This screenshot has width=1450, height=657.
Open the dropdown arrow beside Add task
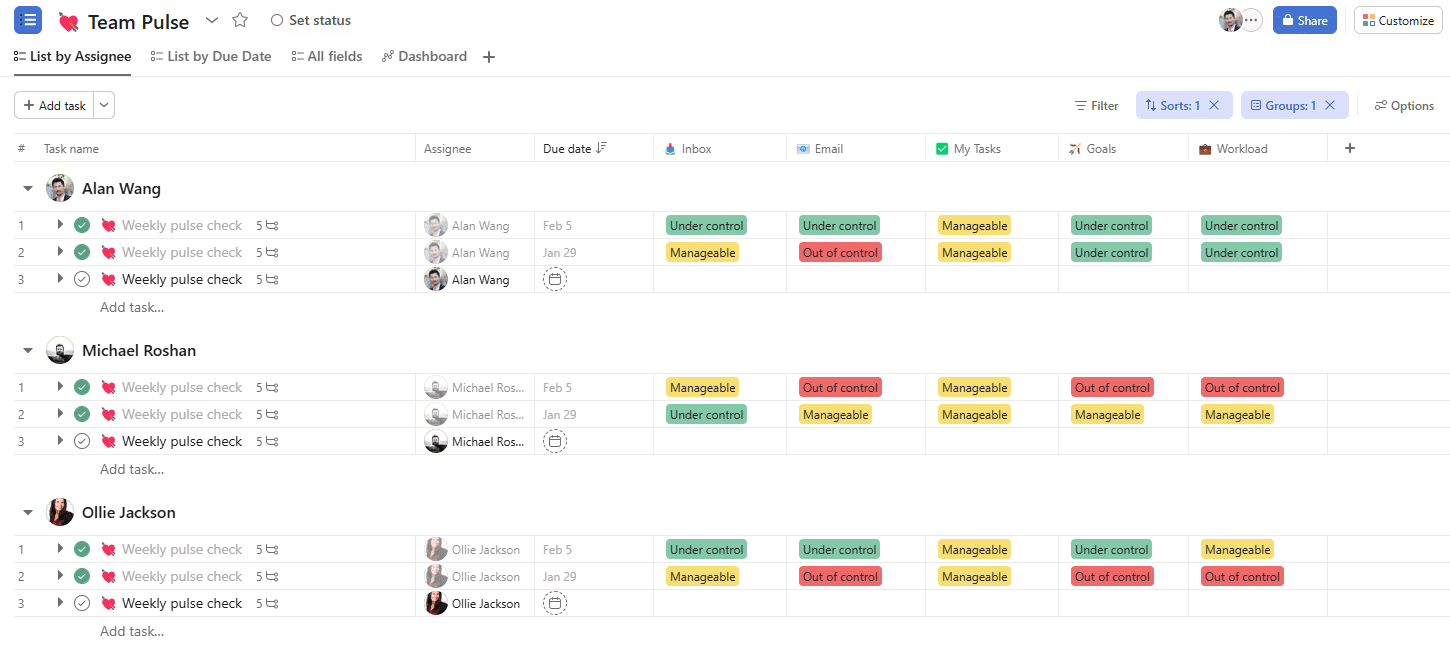(x=104, y=105)
